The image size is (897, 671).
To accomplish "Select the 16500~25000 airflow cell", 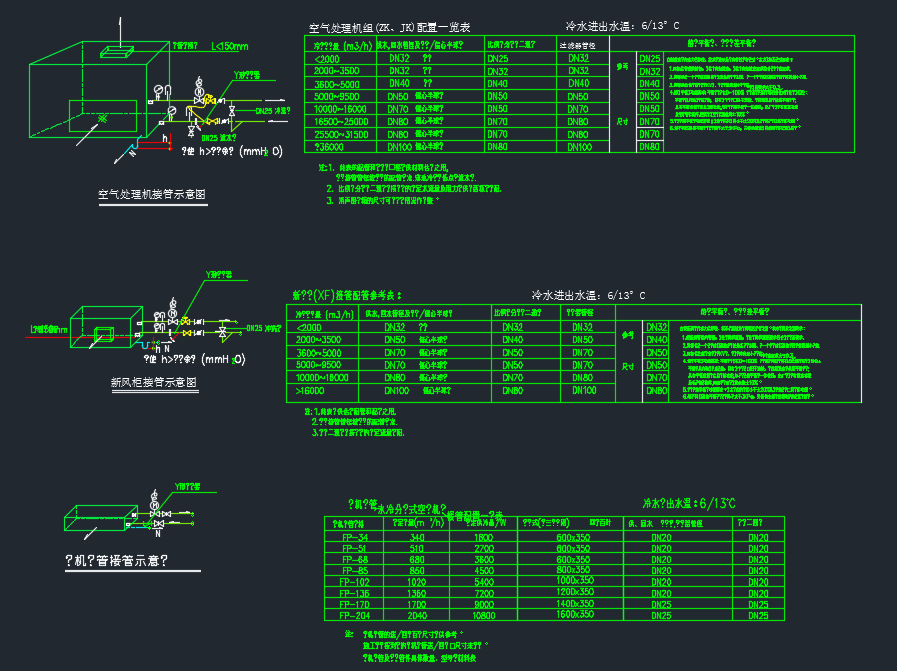I will 341,121.
